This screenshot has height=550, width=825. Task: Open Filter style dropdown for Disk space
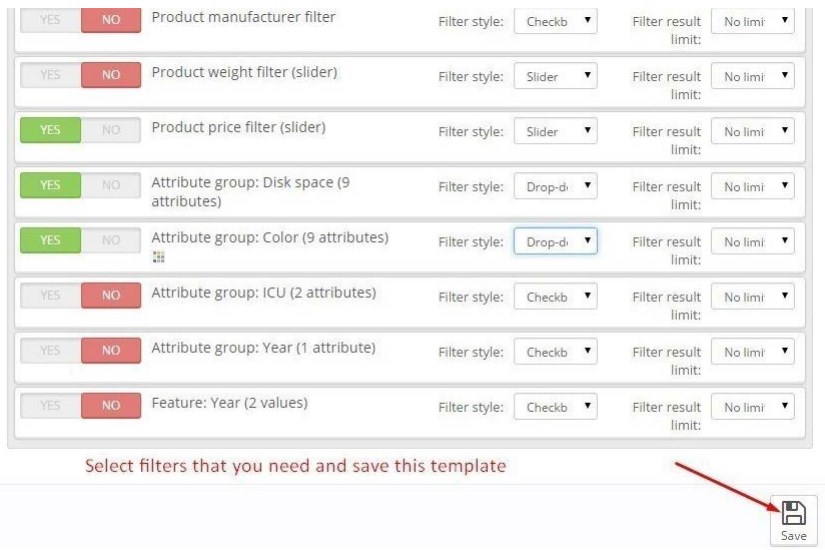pos(555,186)
